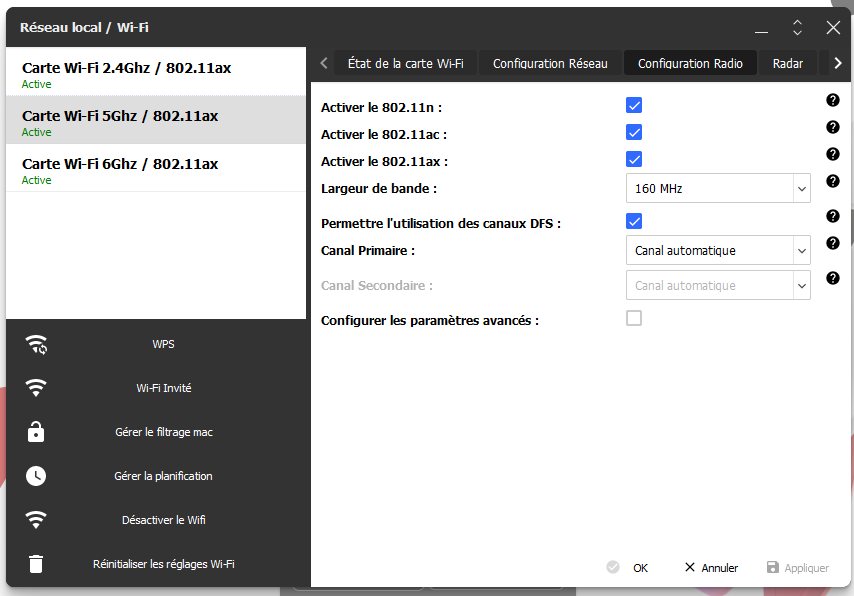
Task: Expand the Canal Primaire dropdown
Action: pyautogui.click(x=717, y=250)
